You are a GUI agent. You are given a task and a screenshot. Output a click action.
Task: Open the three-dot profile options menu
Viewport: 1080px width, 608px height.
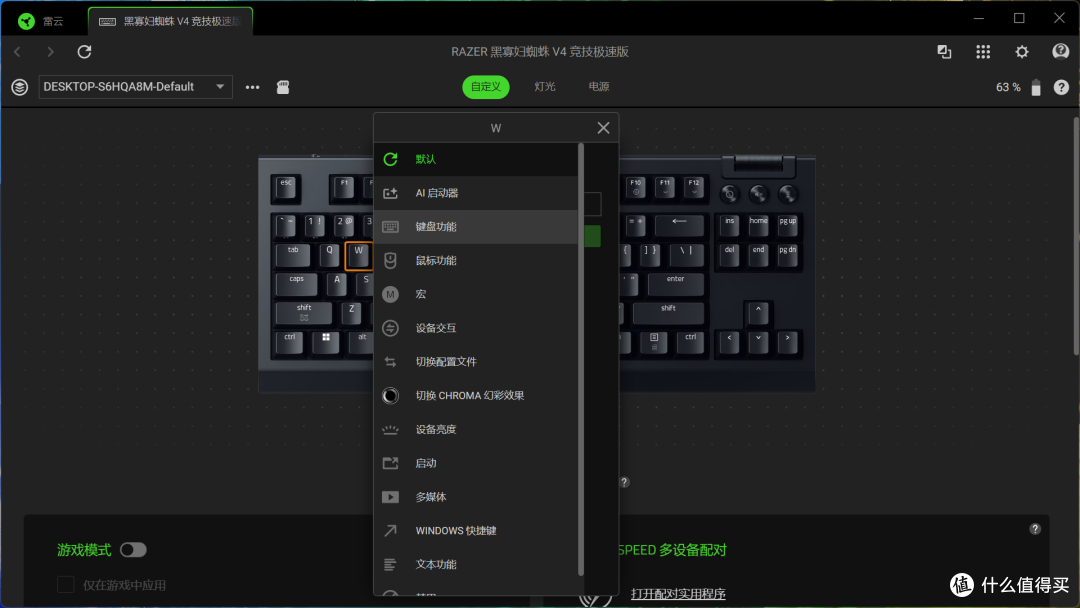[252, 87]
